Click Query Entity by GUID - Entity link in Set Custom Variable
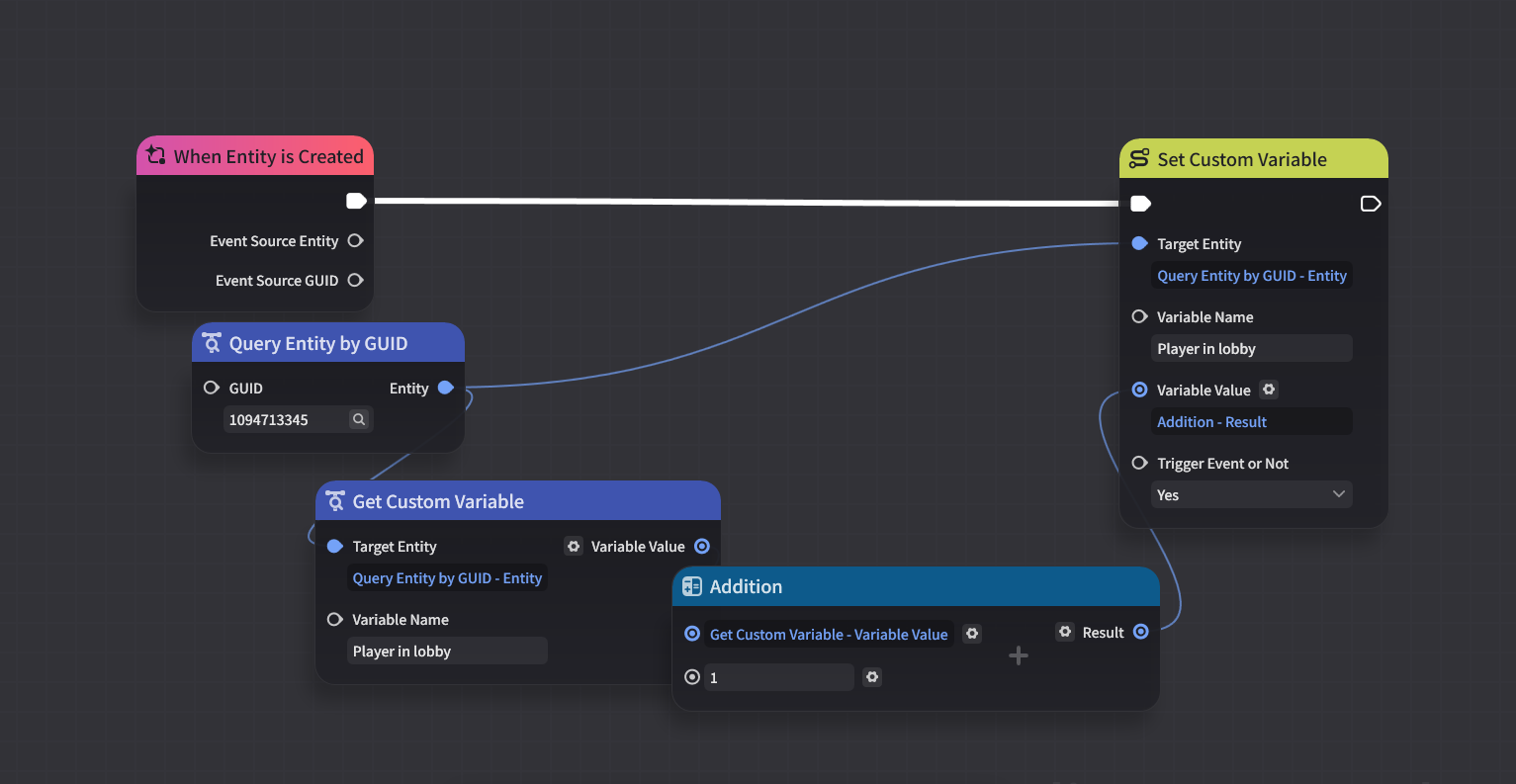The height and width of the screenshot is (784, 1516). [x=1252, y=276]
